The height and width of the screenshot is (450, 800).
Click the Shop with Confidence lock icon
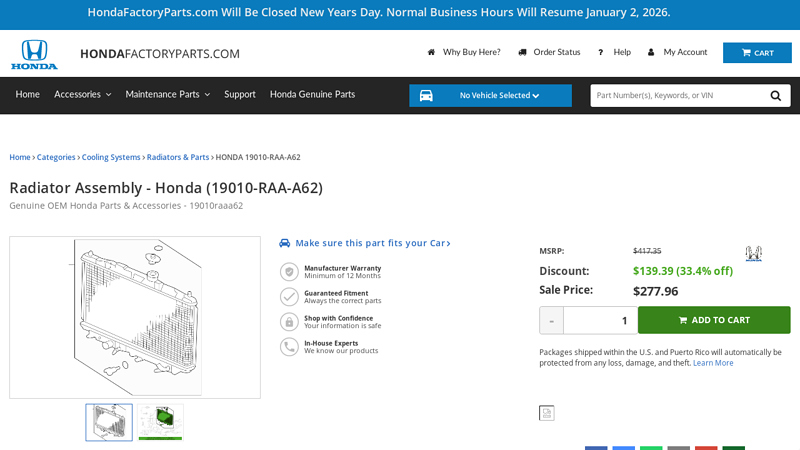(289, 321)
